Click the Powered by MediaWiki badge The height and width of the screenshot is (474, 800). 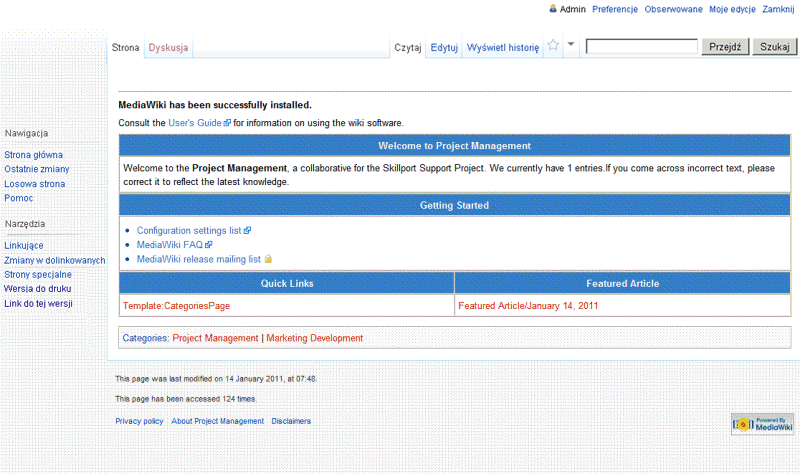(x=763, y=424)
